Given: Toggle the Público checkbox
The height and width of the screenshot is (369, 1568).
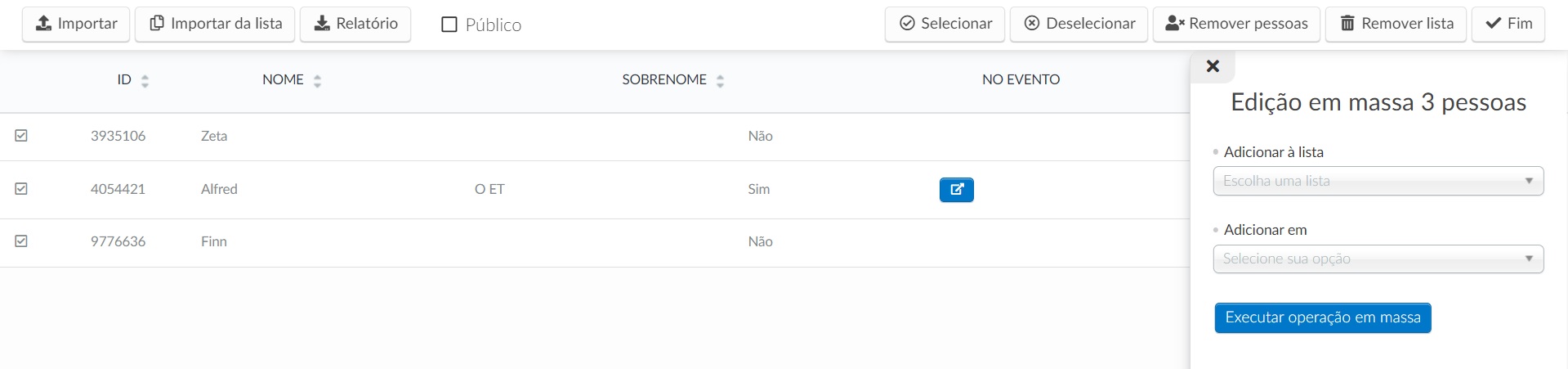Looking at the screenshot, I should (x=449, y=25).
